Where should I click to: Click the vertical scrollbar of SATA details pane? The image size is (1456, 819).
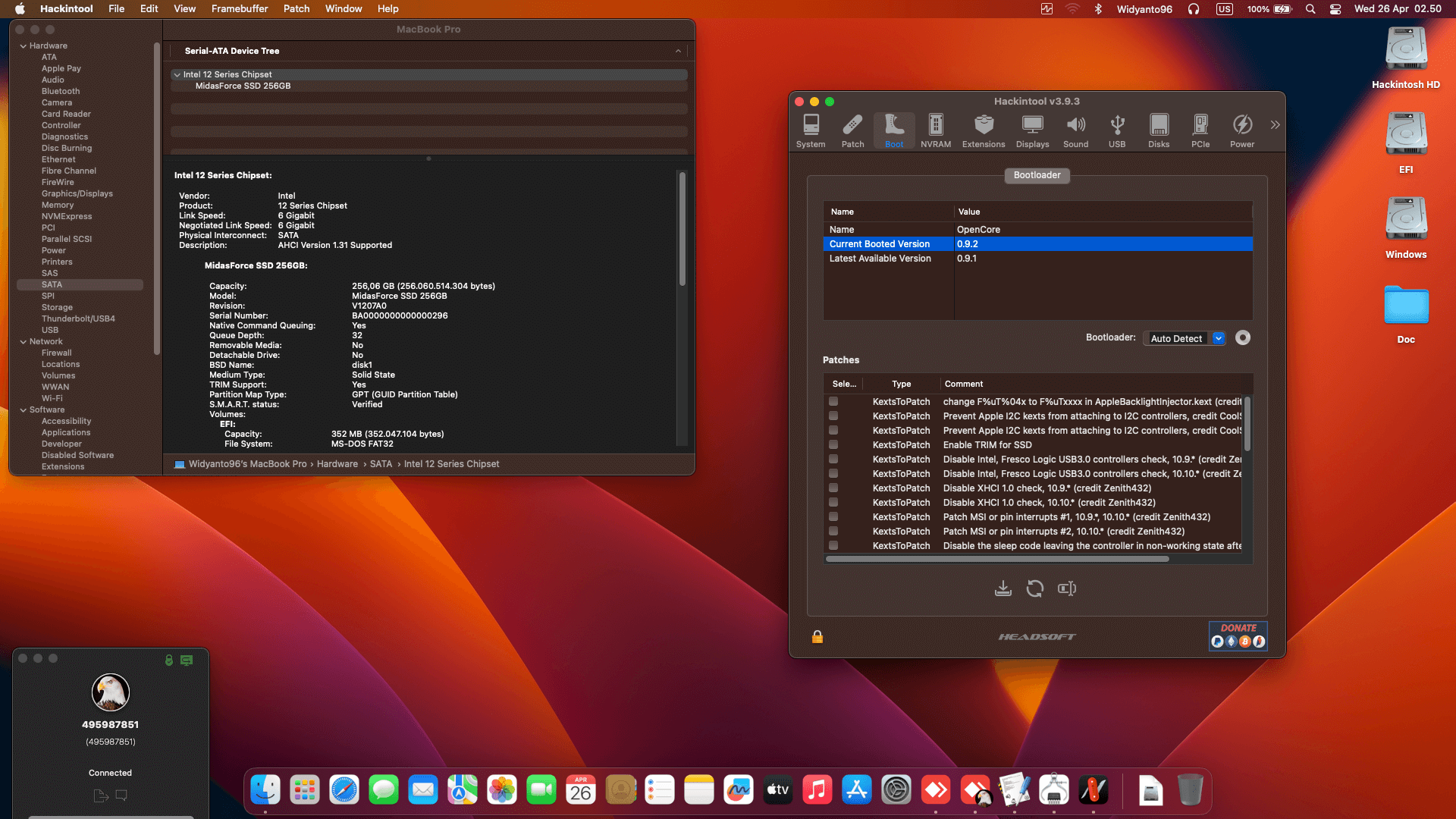pyautogui.click(x=682, y=228)
